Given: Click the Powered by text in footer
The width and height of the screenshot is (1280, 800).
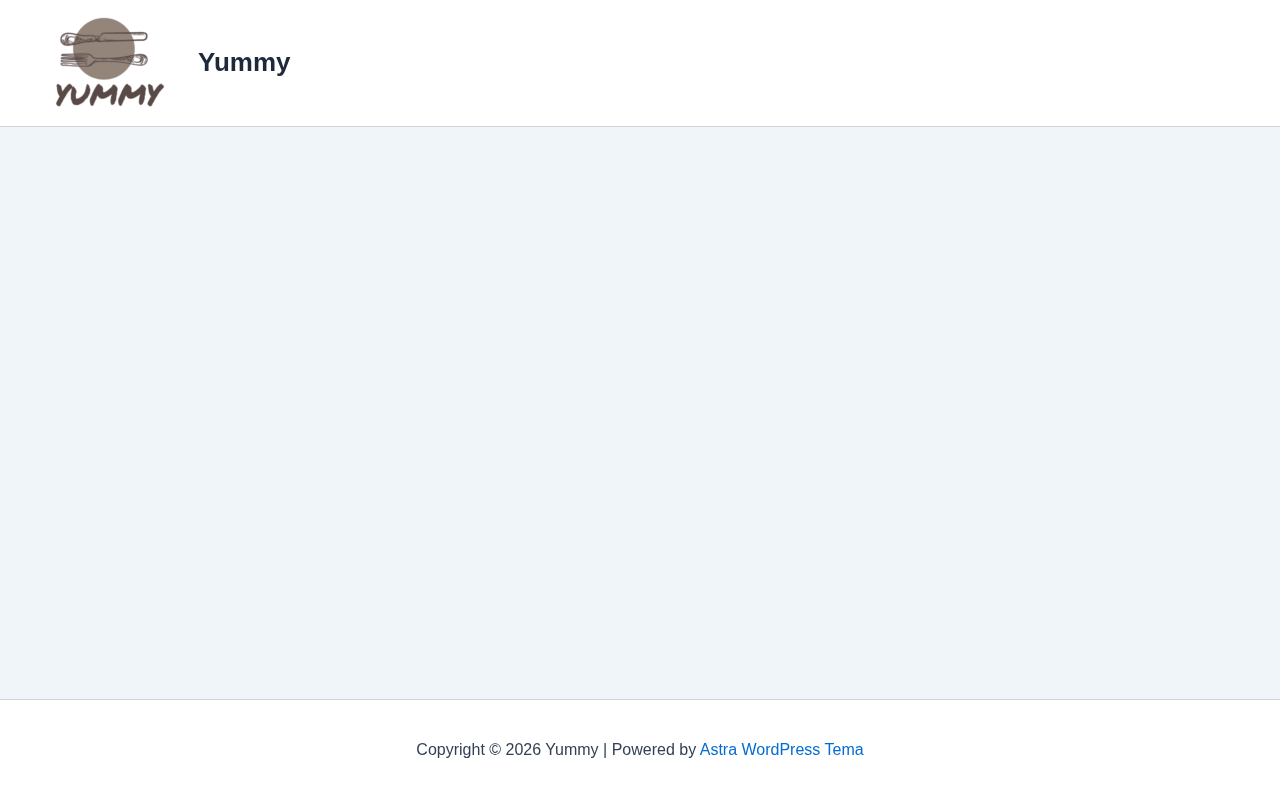Looking at the screenshot, I should click(654, 750).
